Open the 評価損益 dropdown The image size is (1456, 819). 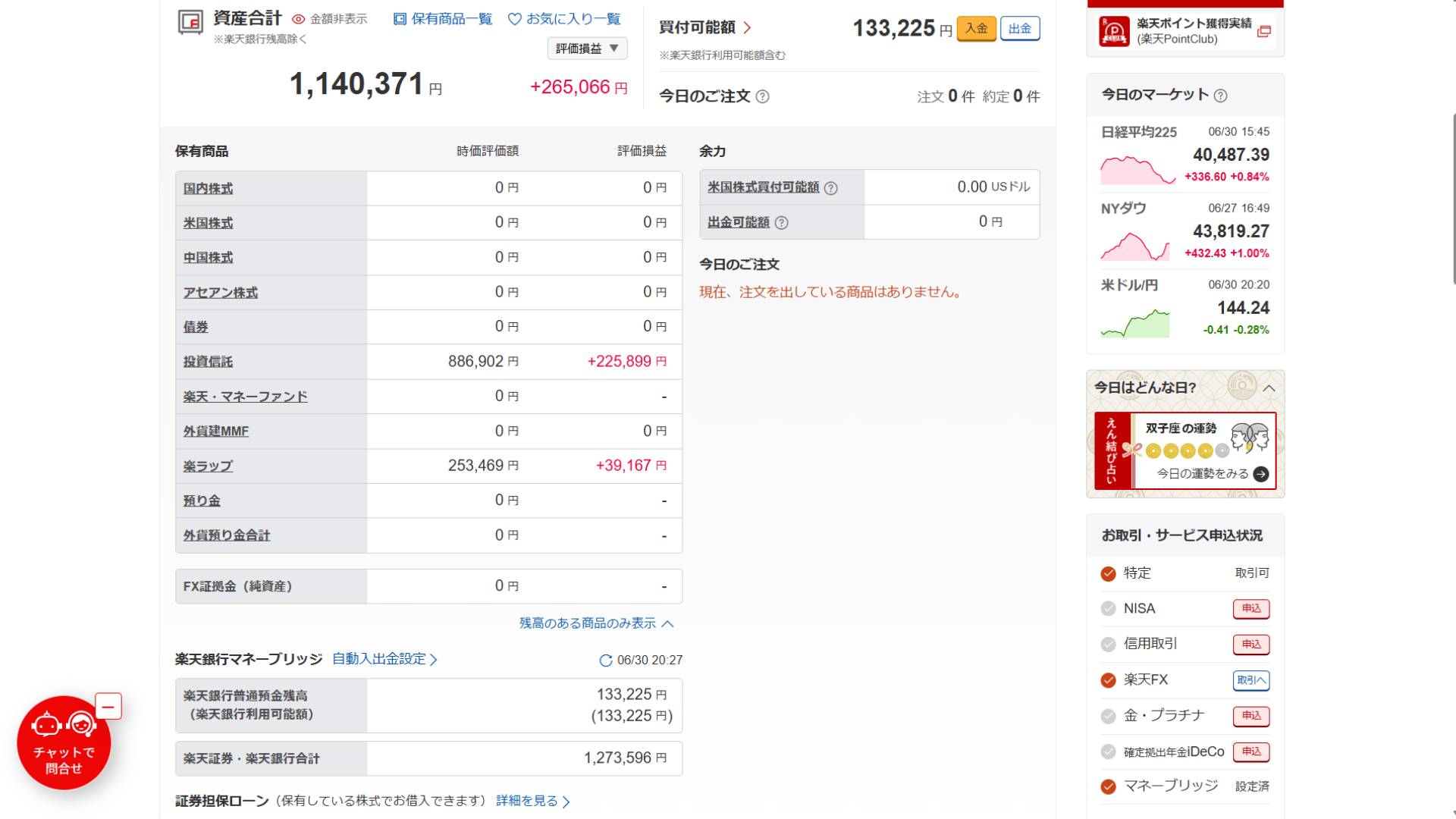pyautogui.click(x=587, y=49)
